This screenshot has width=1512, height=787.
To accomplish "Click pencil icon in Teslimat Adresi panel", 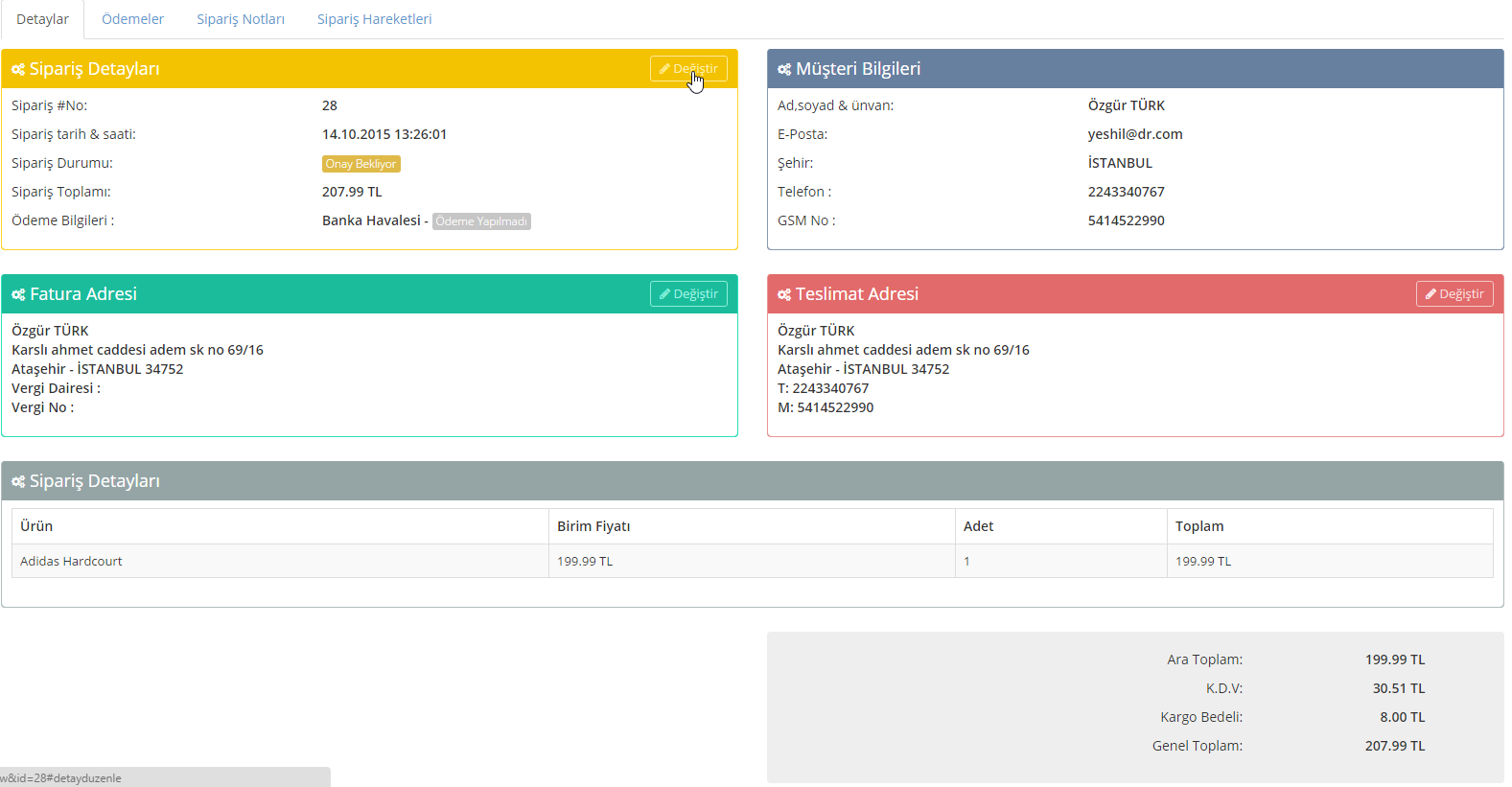I will pos(1431,294).
